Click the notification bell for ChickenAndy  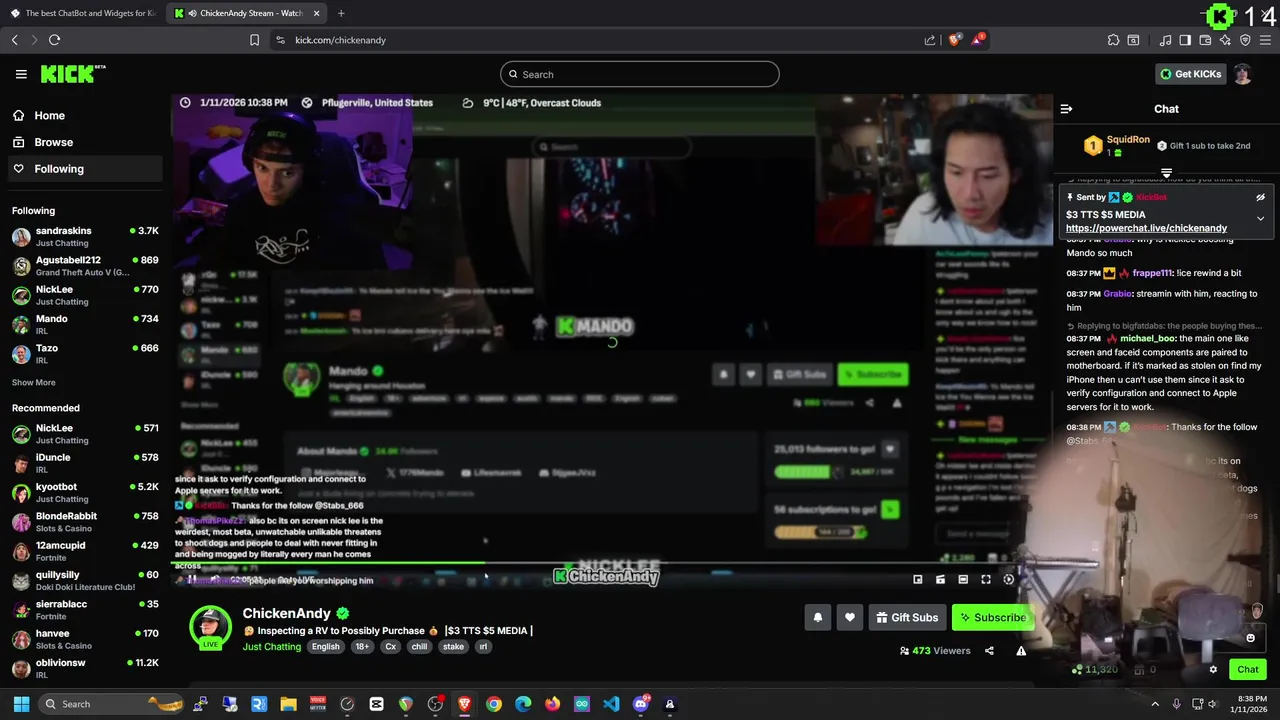point(817,618)
